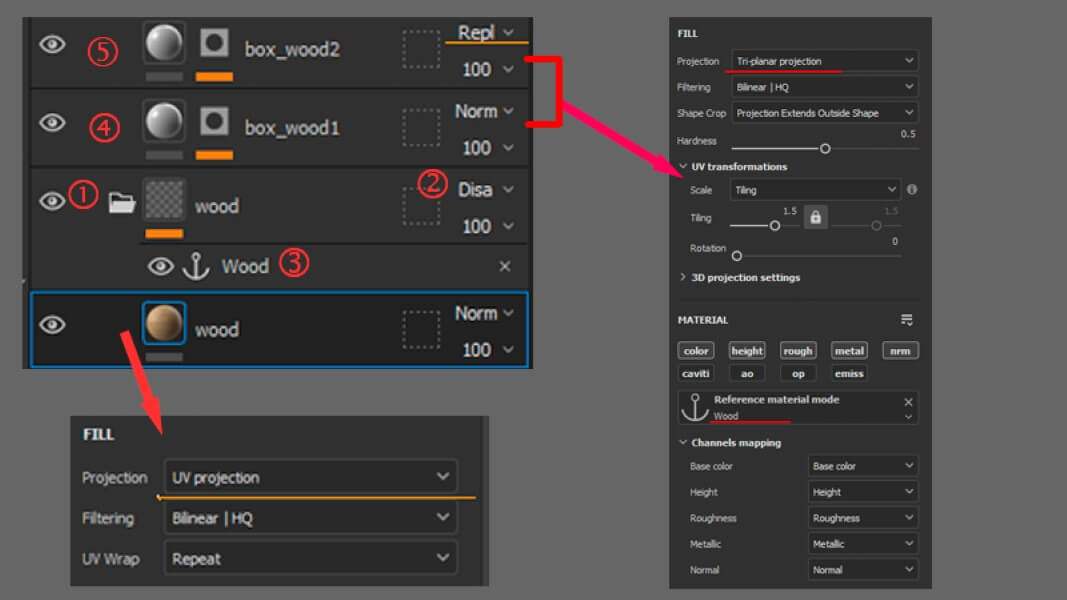Select the wood fill layer material thumbnail
This screenshot has height=600, width=1067.
pyautogui.click(x=164, y=324)
